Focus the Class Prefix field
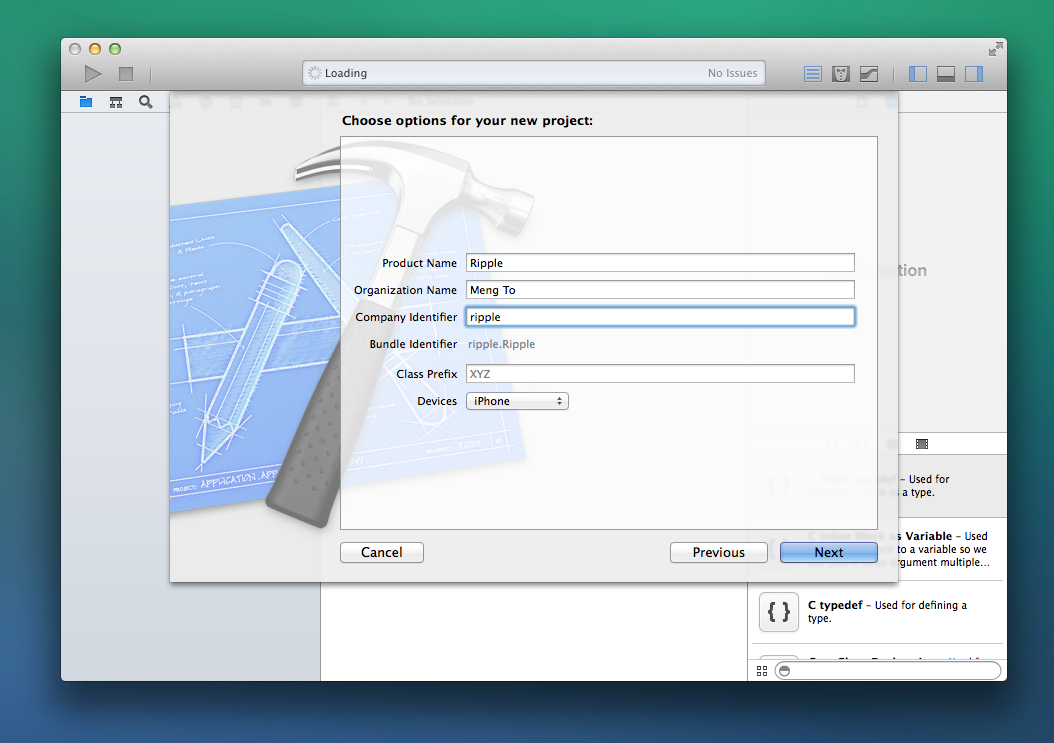1054x743 pixels. tap(660, 374)
